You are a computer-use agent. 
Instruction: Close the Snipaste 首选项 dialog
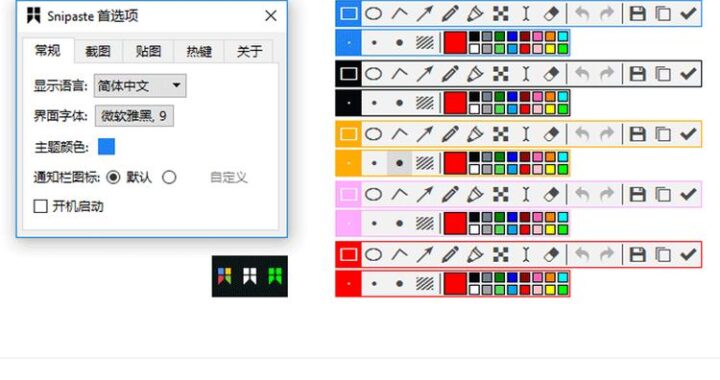[271, 16]
